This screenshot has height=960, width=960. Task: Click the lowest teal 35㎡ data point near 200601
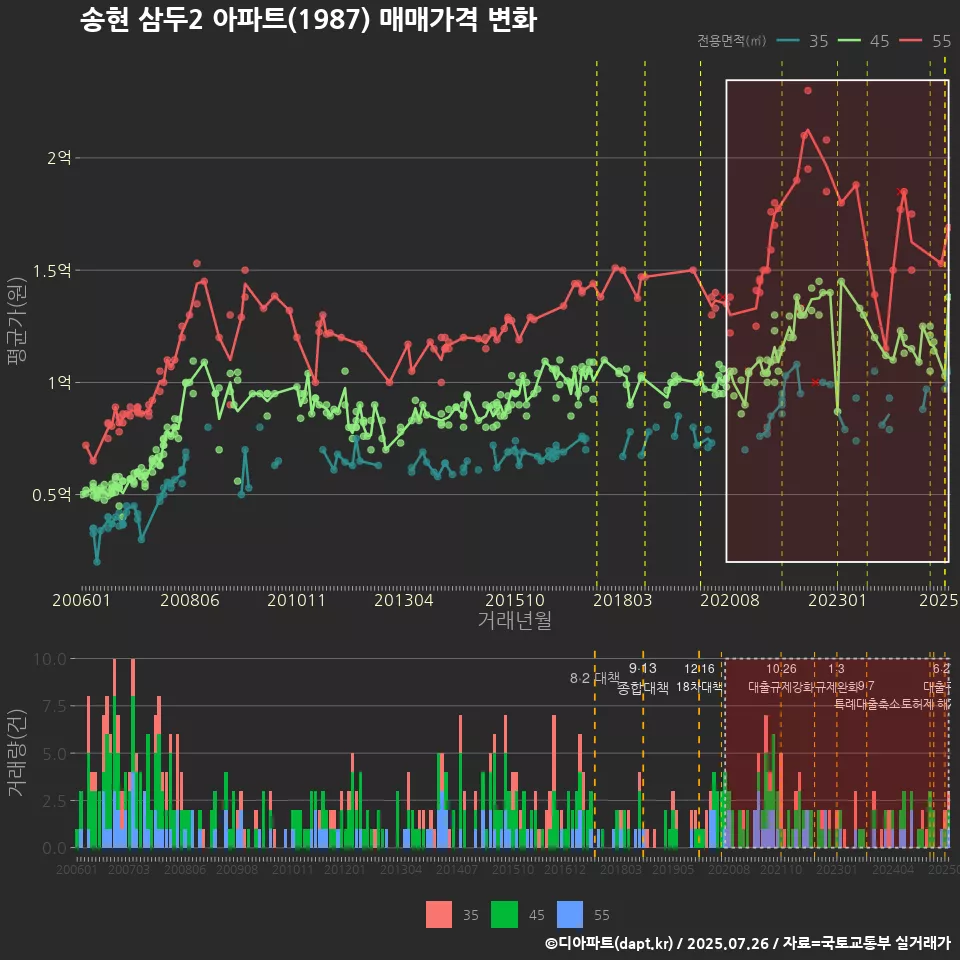click(x=97, y=561)
